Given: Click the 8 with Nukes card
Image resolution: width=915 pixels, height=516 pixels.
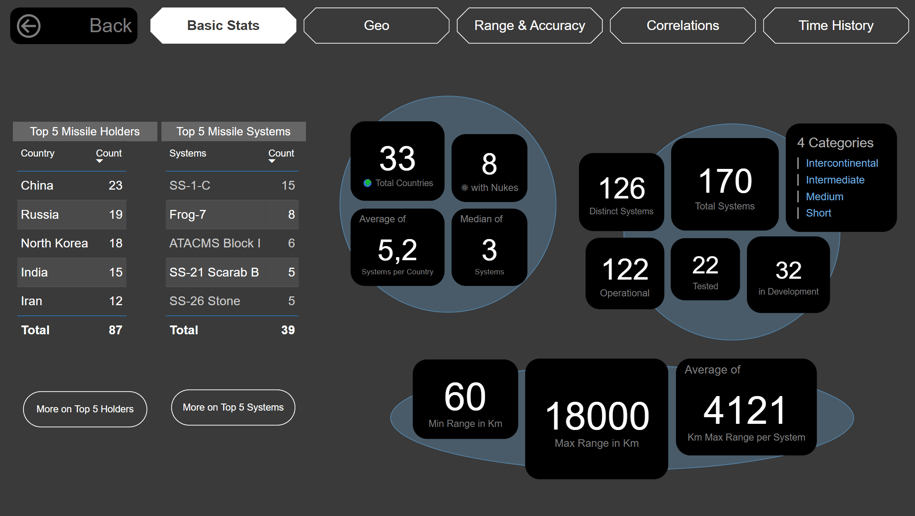Looking at the screenshot, I should pos(489,168).
